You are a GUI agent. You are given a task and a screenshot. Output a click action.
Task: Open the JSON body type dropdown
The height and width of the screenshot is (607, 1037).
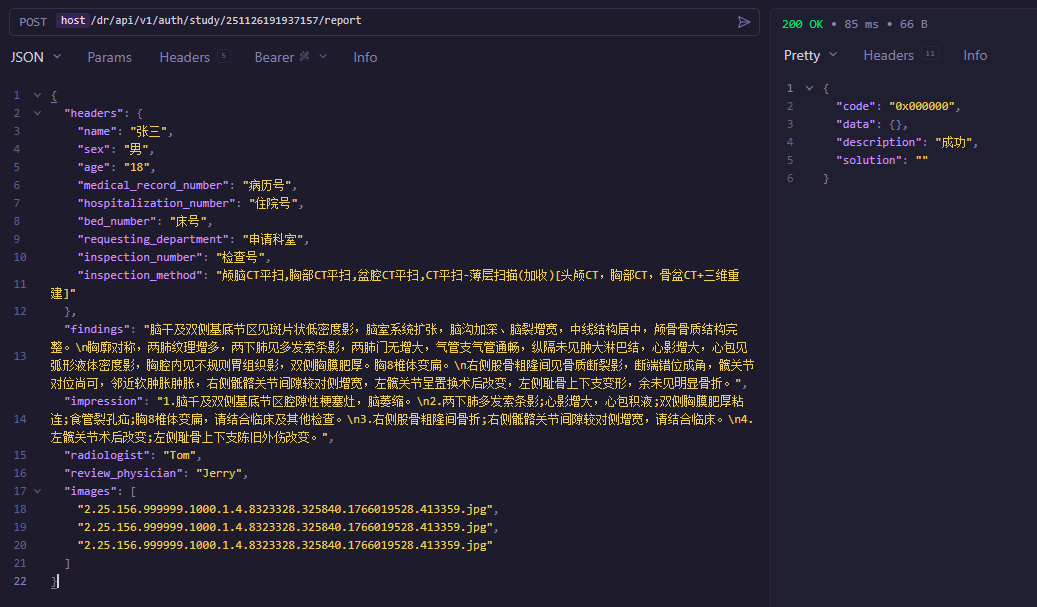pos(35,57)
